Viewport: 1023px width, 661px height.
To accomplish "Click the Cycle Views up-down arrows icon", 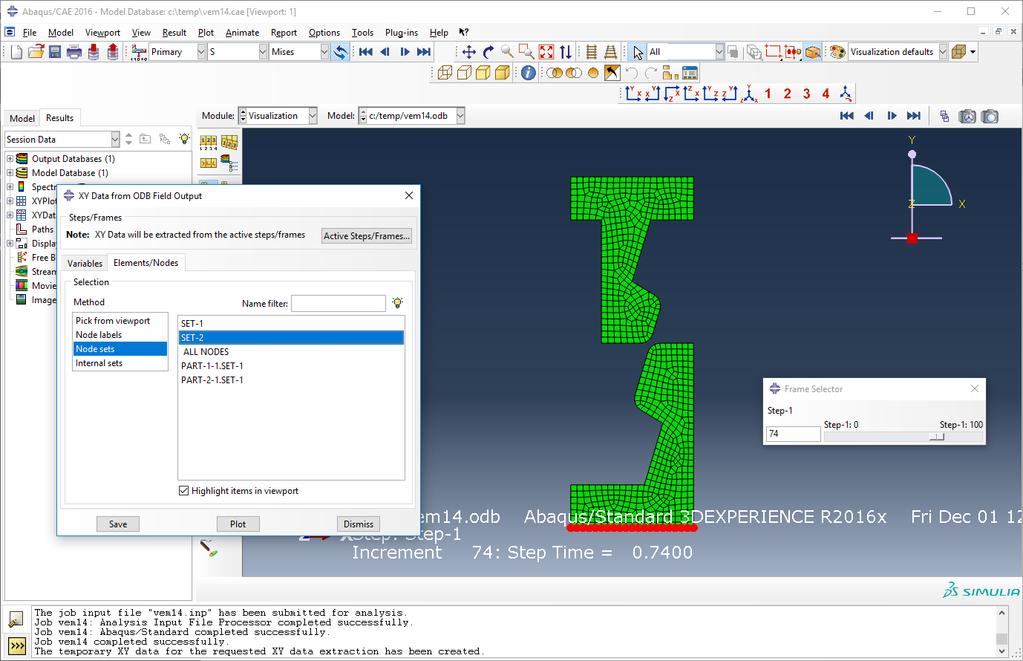I will [565, 52].
